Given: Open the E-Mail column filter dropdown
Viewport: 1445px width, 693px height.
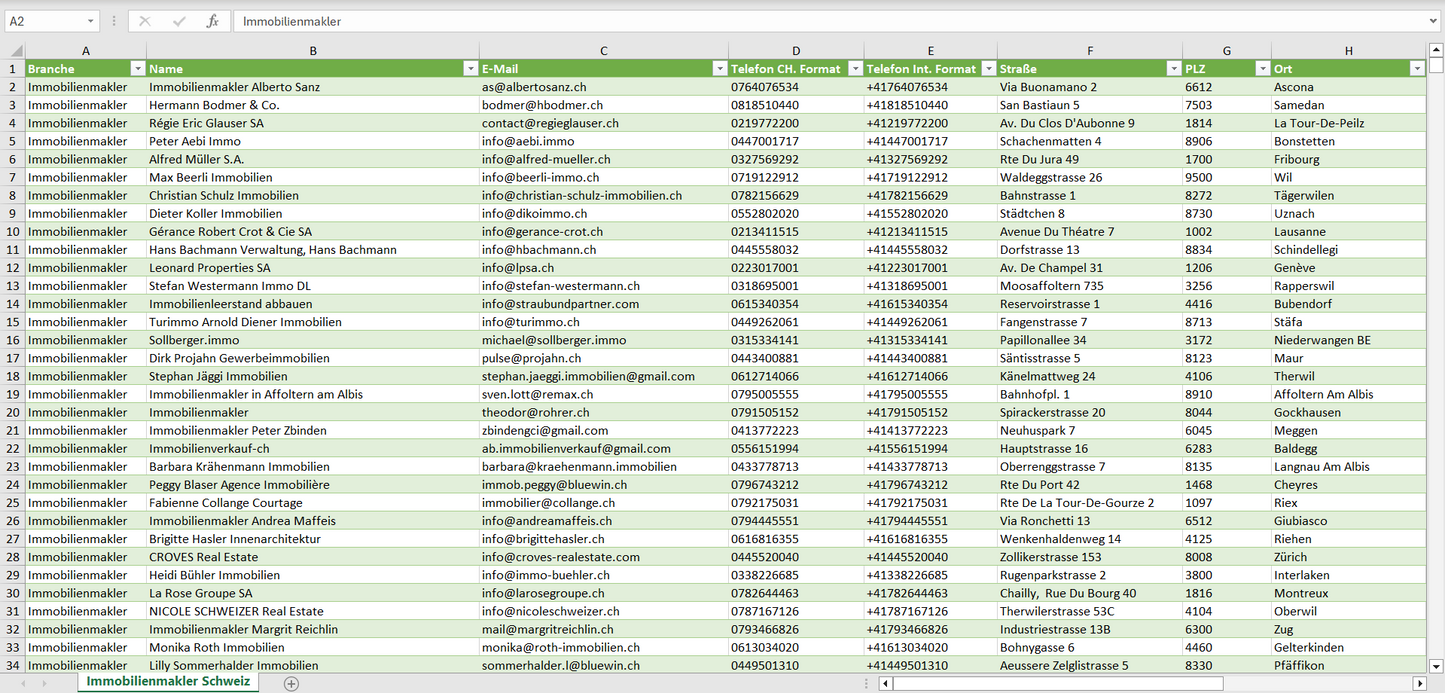Looking at the screenshot, I should (x=719, y=69).
